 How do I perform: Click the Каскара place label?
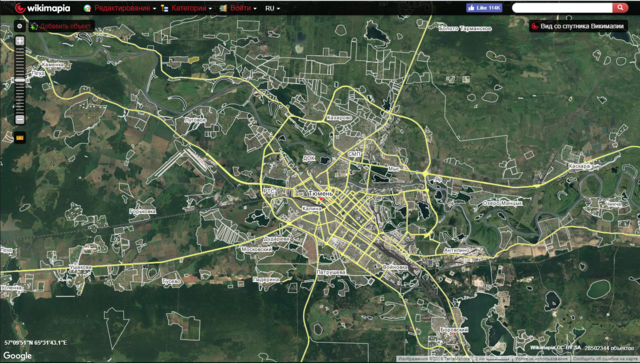[x=580, y=166]
